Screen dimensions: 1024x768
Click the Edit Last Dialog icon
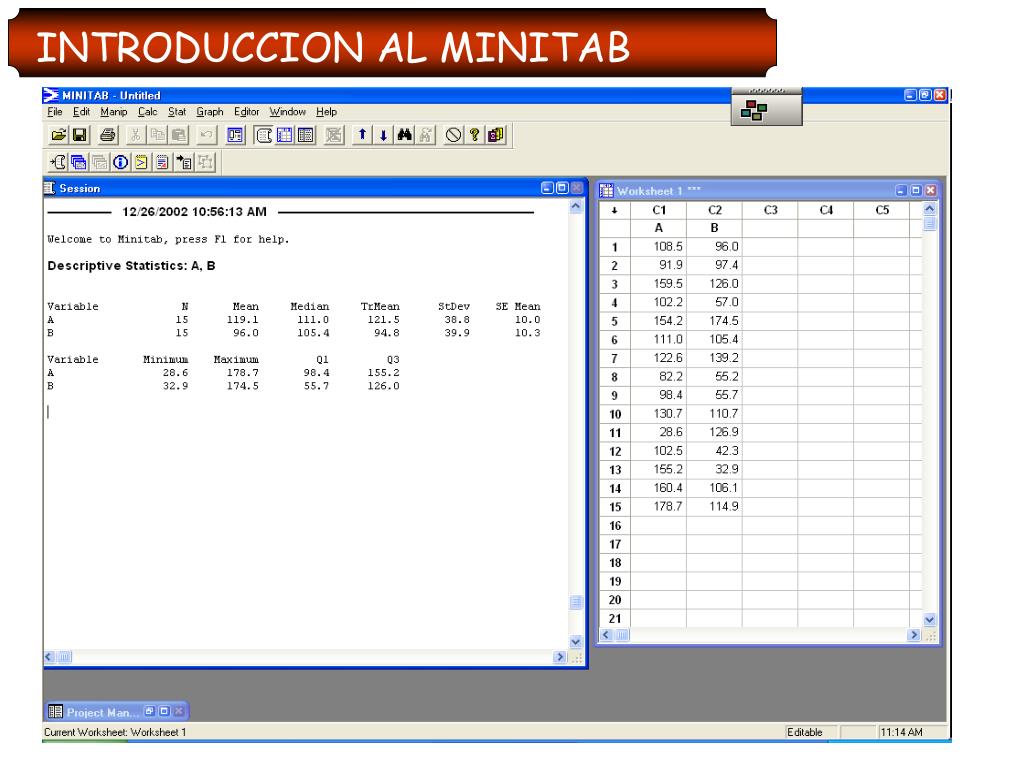pos(235,135)
